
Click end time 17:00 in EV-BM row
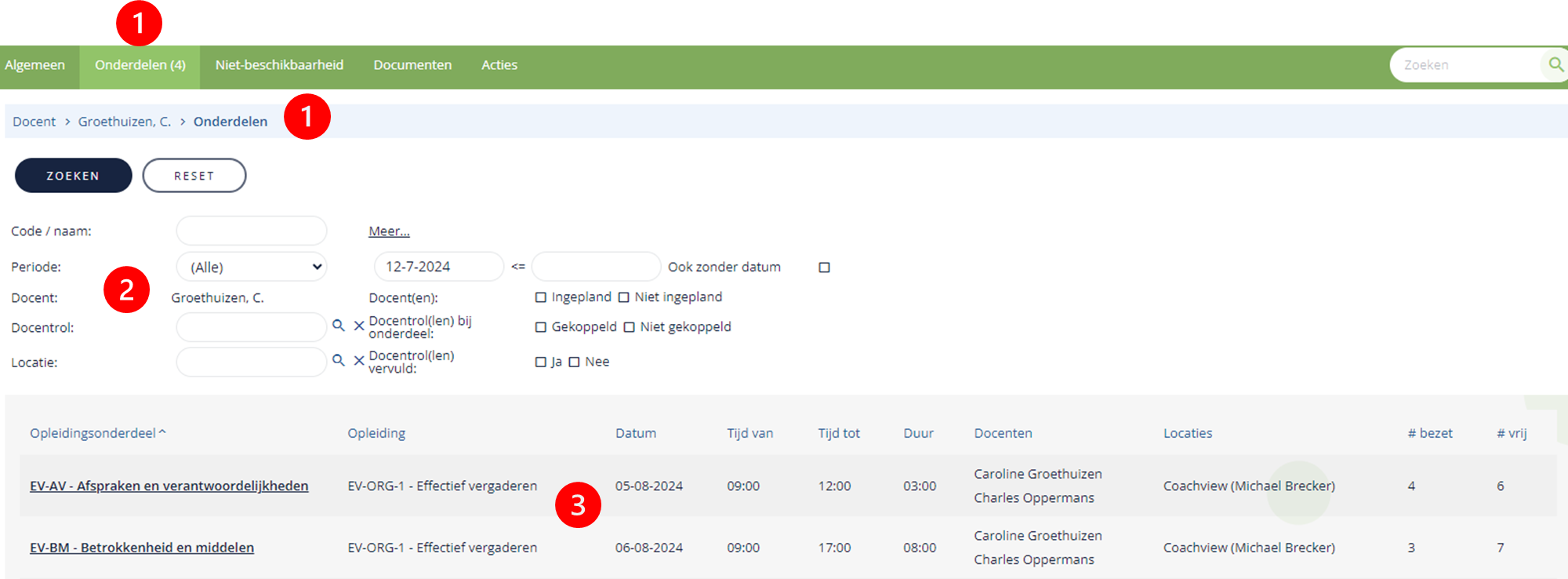(834, 548)
